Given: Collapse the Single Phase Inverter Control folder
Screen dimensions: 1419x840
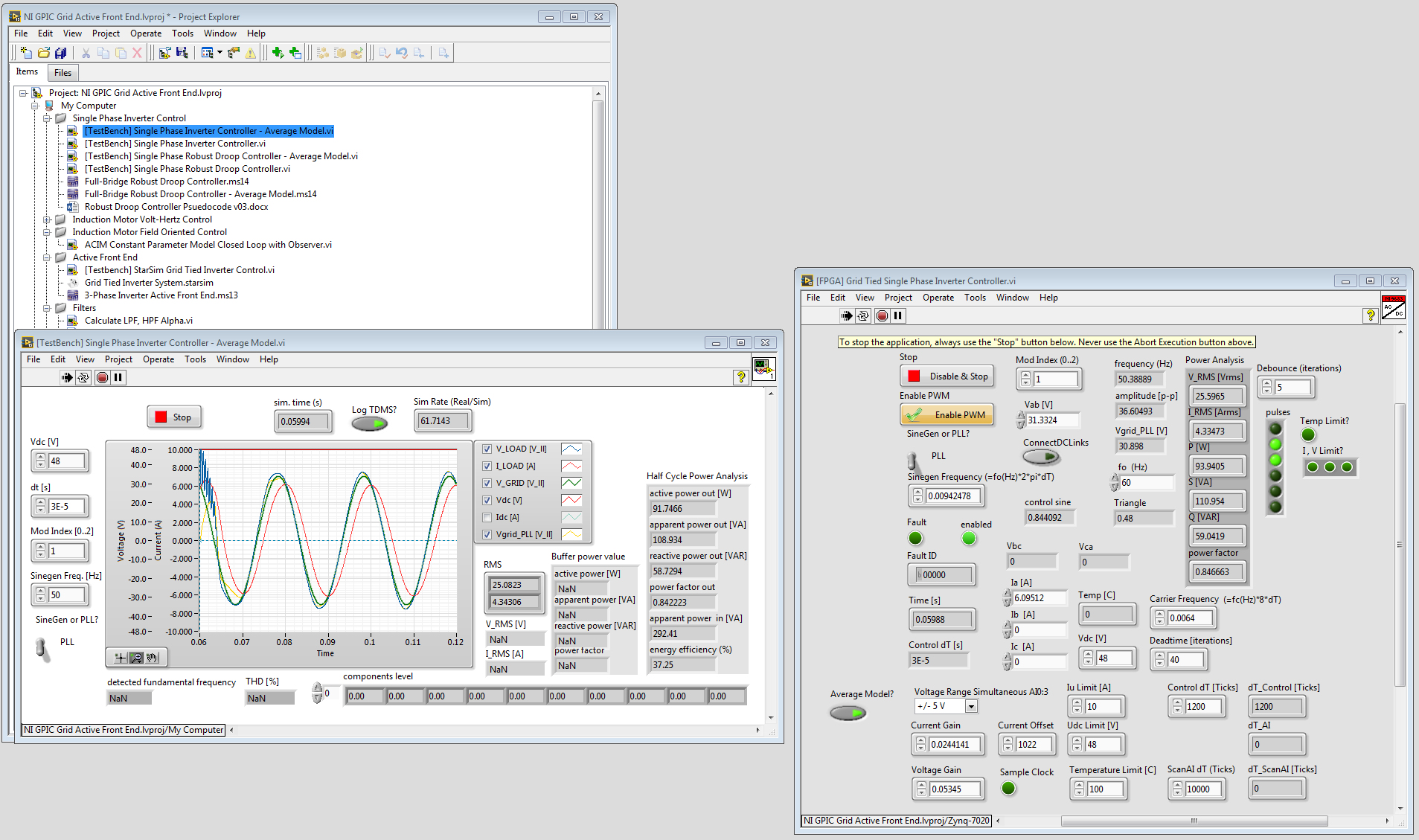Looking at the screenshot, I should tap(47, 118).
